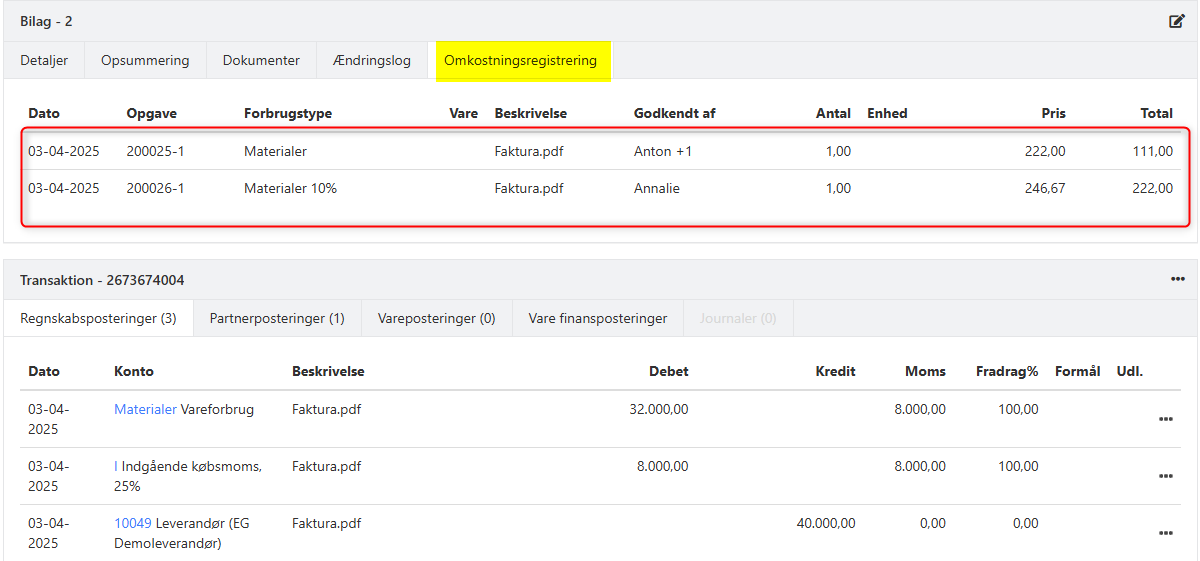Click the I account link for købsmoms

point(116,466)
